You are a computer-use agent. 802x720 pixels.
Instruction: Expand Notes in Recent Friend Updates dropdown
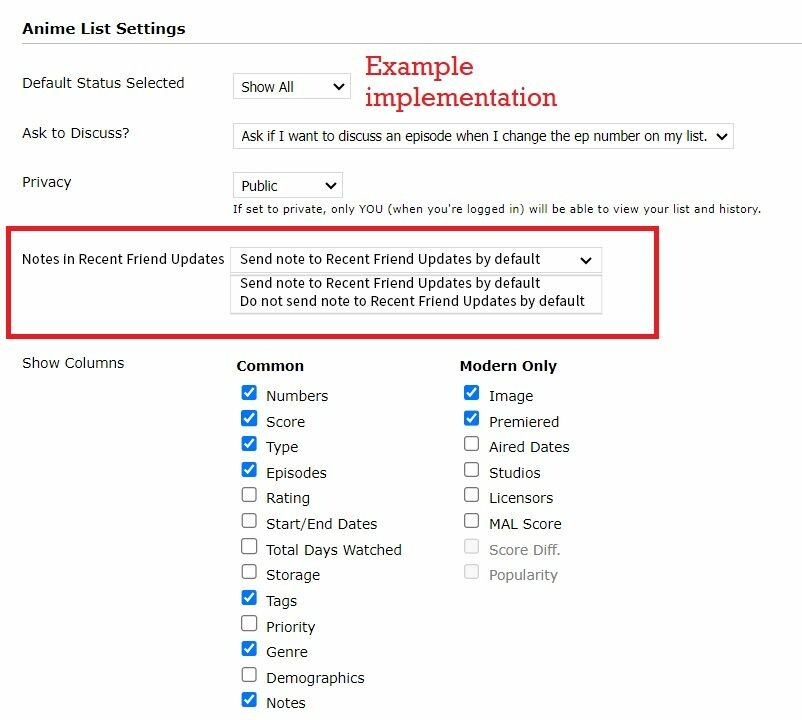coord(416,260)
